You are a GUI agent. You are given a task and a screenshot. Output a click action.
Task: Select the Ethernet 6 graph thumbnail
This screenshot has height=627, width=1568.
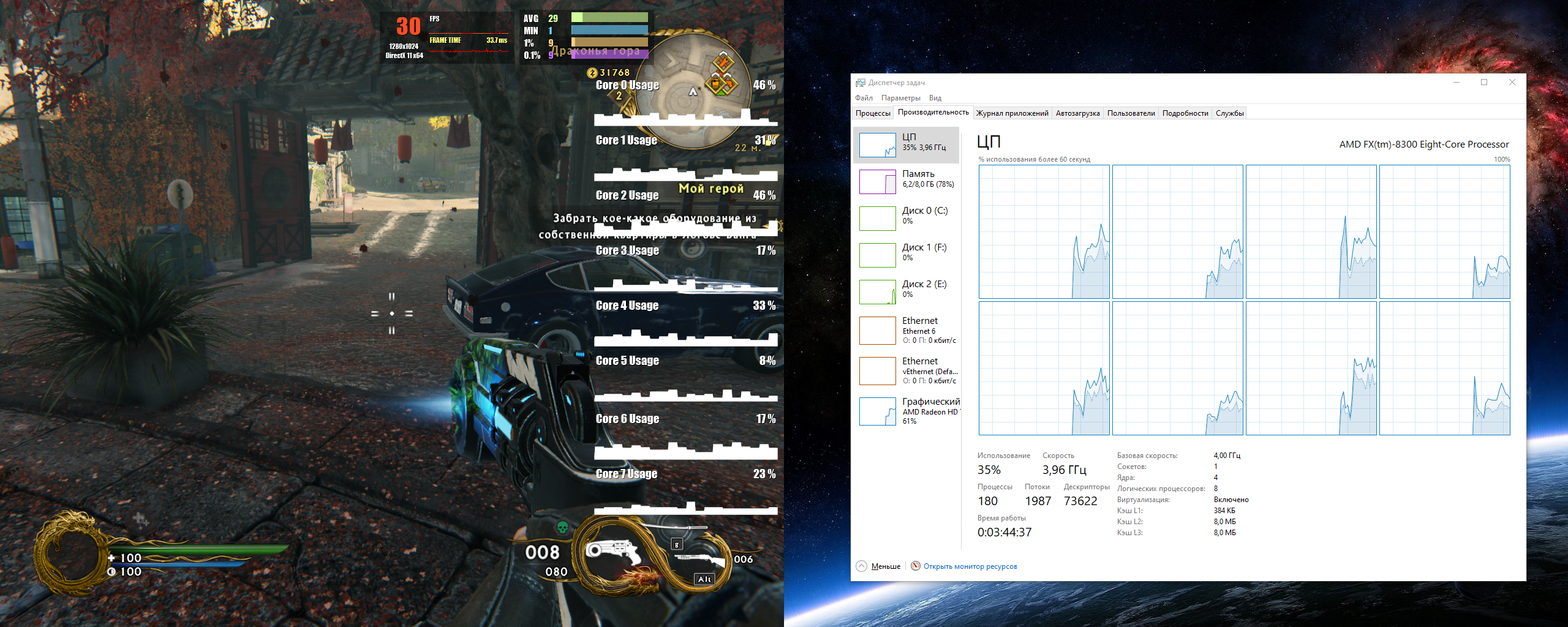tap(878, 331)
